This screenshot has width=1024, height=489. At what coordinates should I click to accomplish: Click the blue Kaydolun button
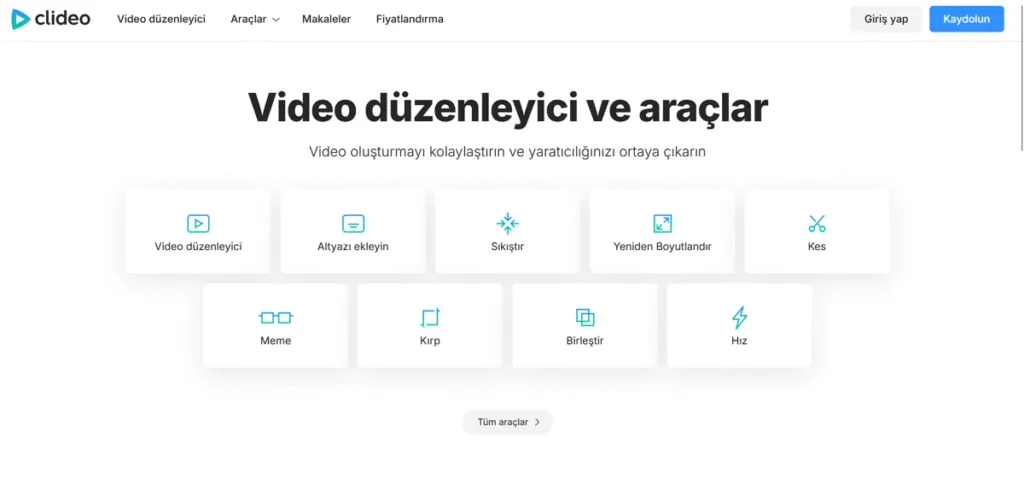[x=967, y=19]
